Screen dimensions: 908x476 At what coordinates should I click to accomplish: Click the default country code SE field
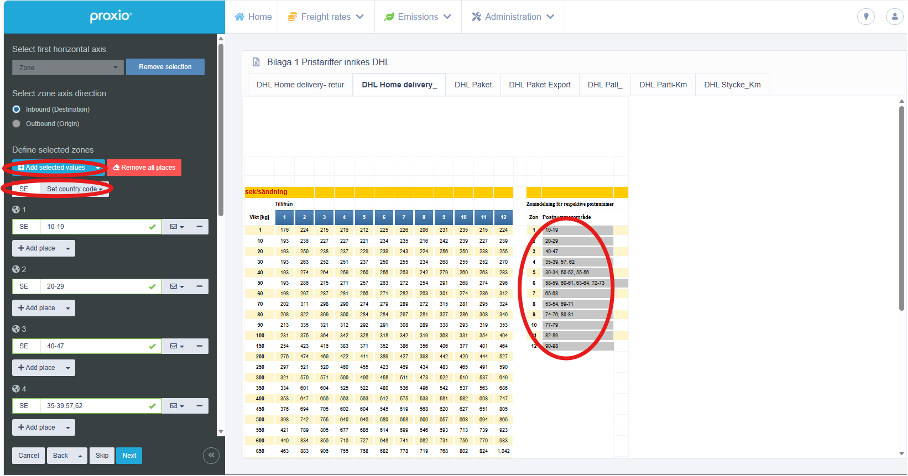tap(26, 189)
